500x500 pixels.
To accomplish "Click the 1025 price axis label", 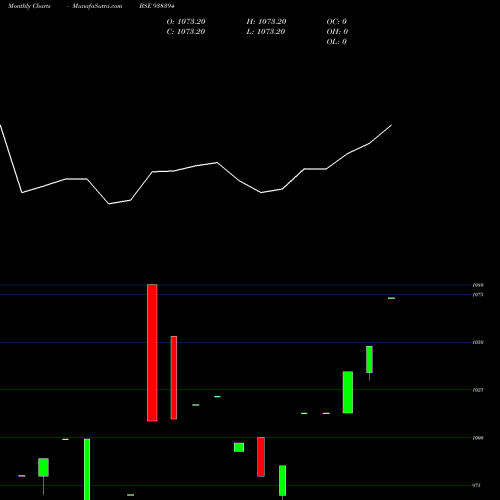I will click(x=478, y=390).
